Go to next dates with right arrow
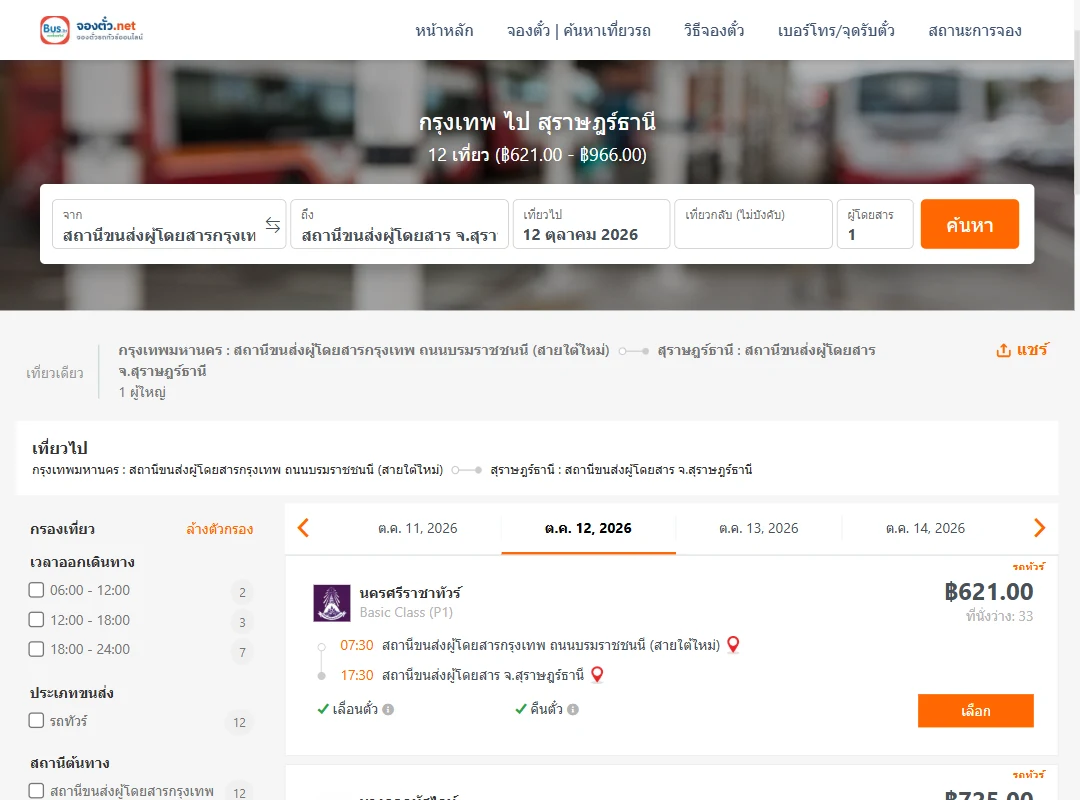The image size is (1080, 800). point(1039,528)
